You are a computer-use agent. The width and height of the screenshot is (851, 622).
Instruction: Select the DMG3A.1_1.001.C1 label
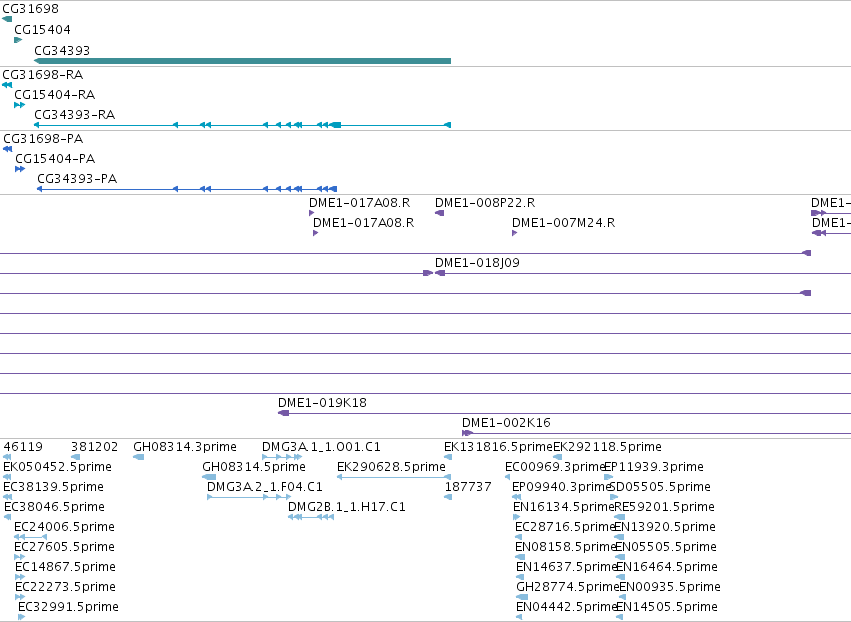click(x=321, y=447)
